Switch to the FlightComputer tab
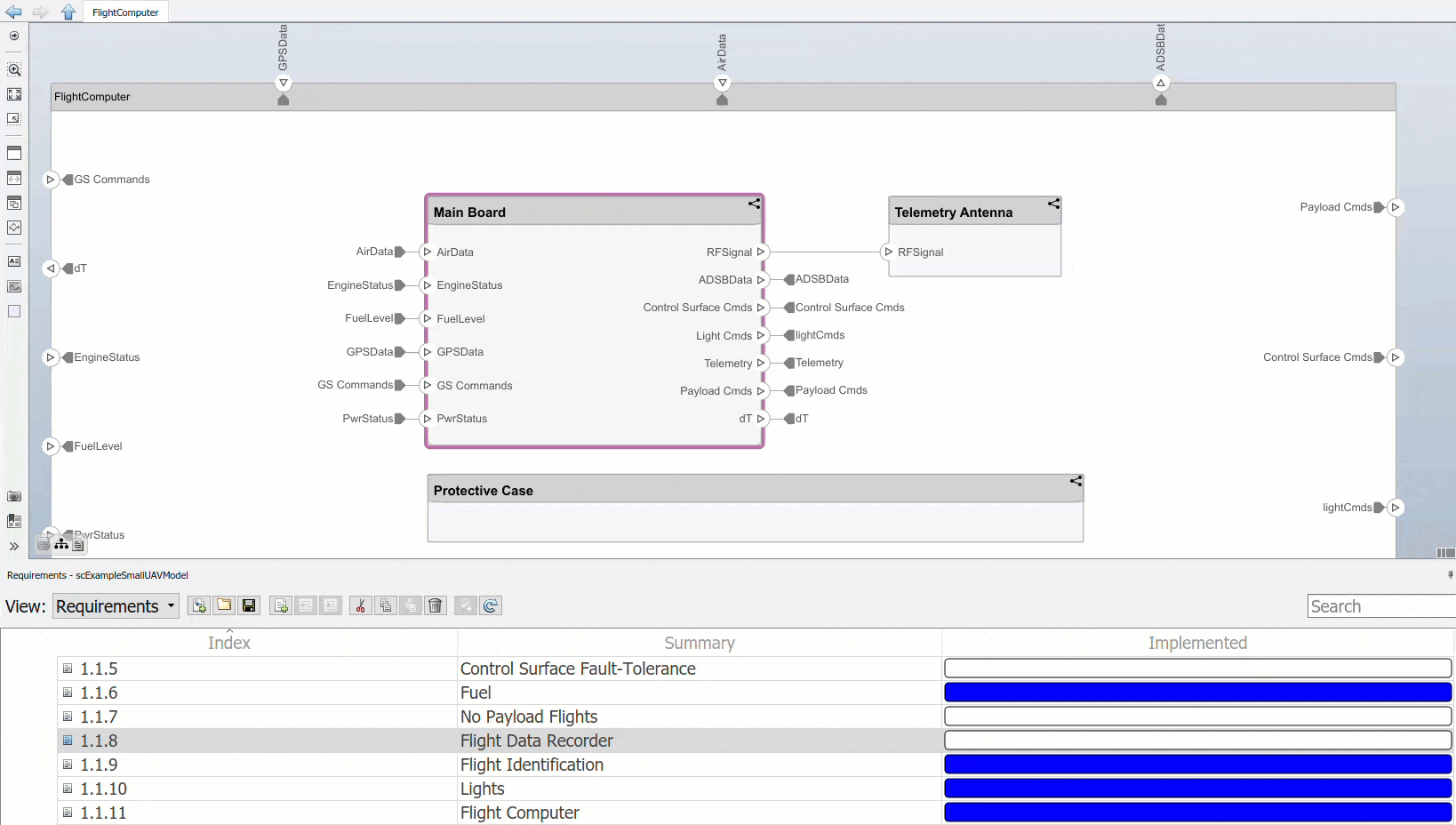1456x825 pixels. point(124,12)
